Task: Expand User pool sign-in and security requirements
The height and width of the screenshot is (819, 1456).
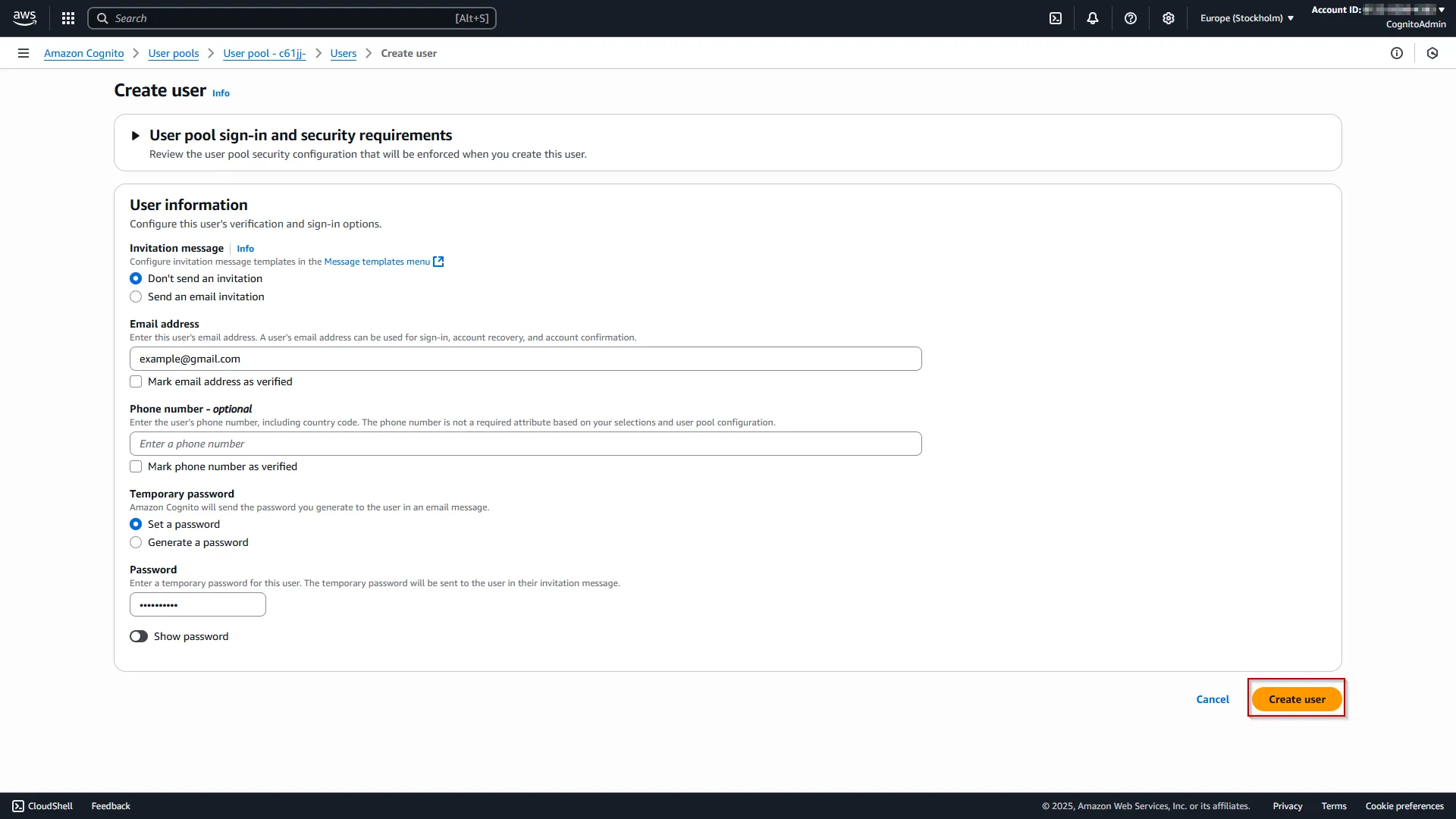Action: tap(136, 136)
